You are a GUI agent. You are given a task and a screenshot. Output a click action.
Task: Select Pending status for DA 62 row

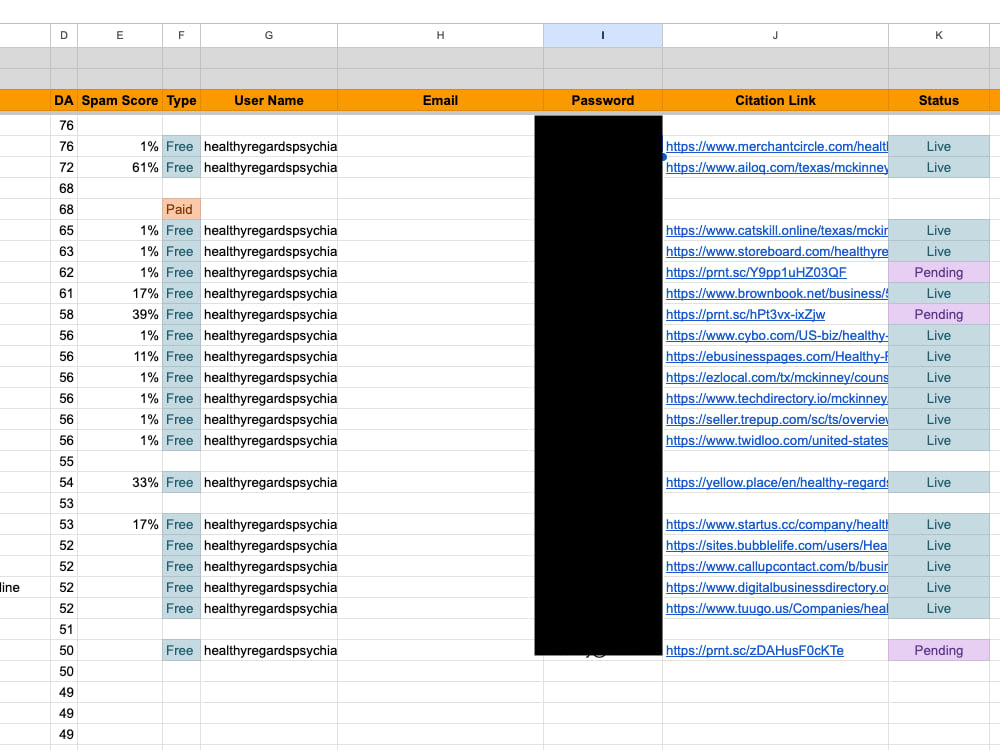coord(939,272)
